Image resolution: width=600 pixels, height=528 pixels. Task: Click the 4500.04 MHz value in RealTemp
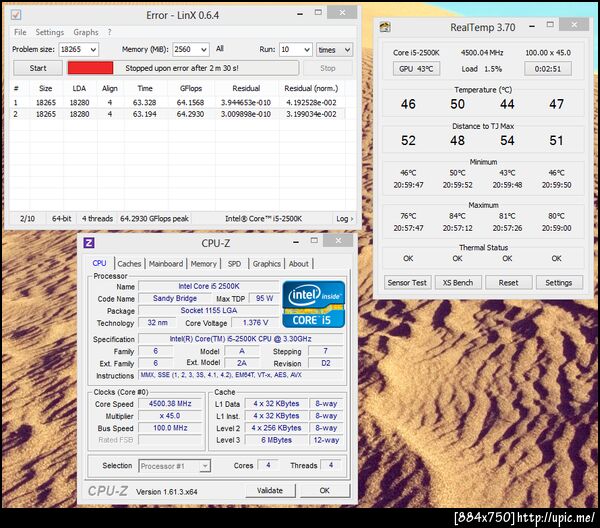pyautogui.click(x=482, y=53)
